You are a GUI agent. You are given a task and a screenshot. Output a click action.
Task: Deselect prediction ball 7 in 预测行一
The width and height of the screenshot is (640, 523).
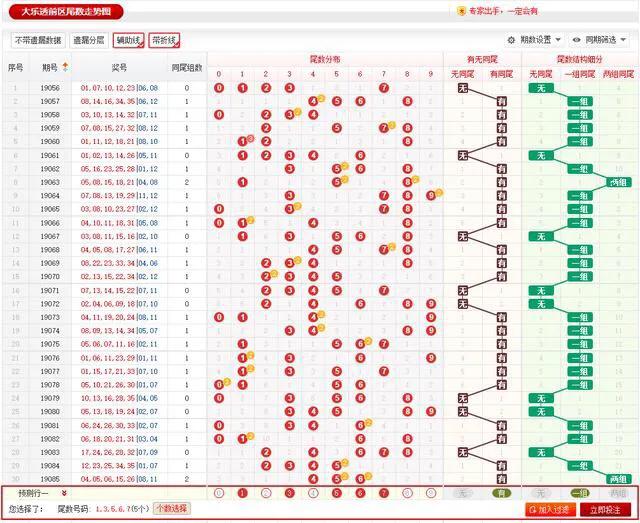pyautogui.click(x=384, y=493)
